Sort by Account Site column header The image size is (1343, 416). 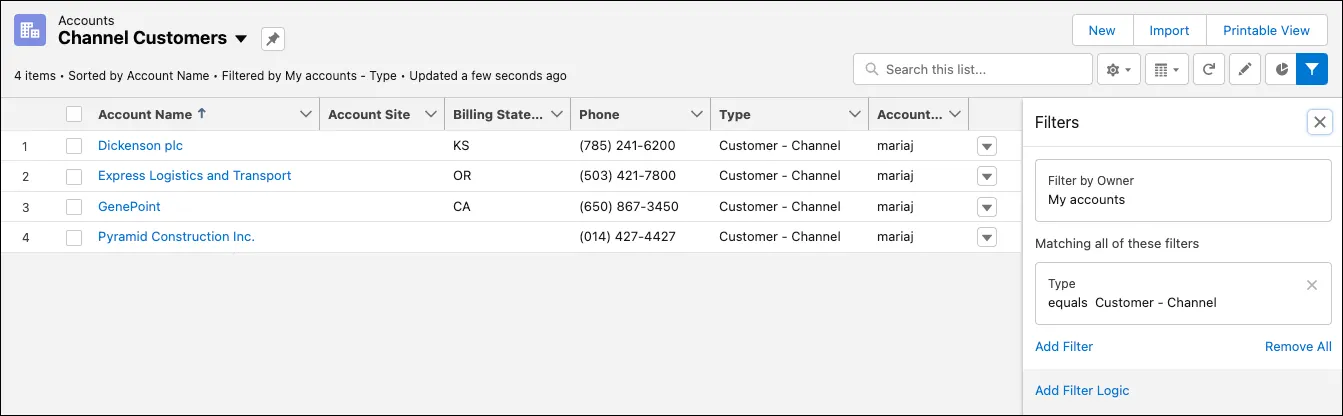click(369, 115)
